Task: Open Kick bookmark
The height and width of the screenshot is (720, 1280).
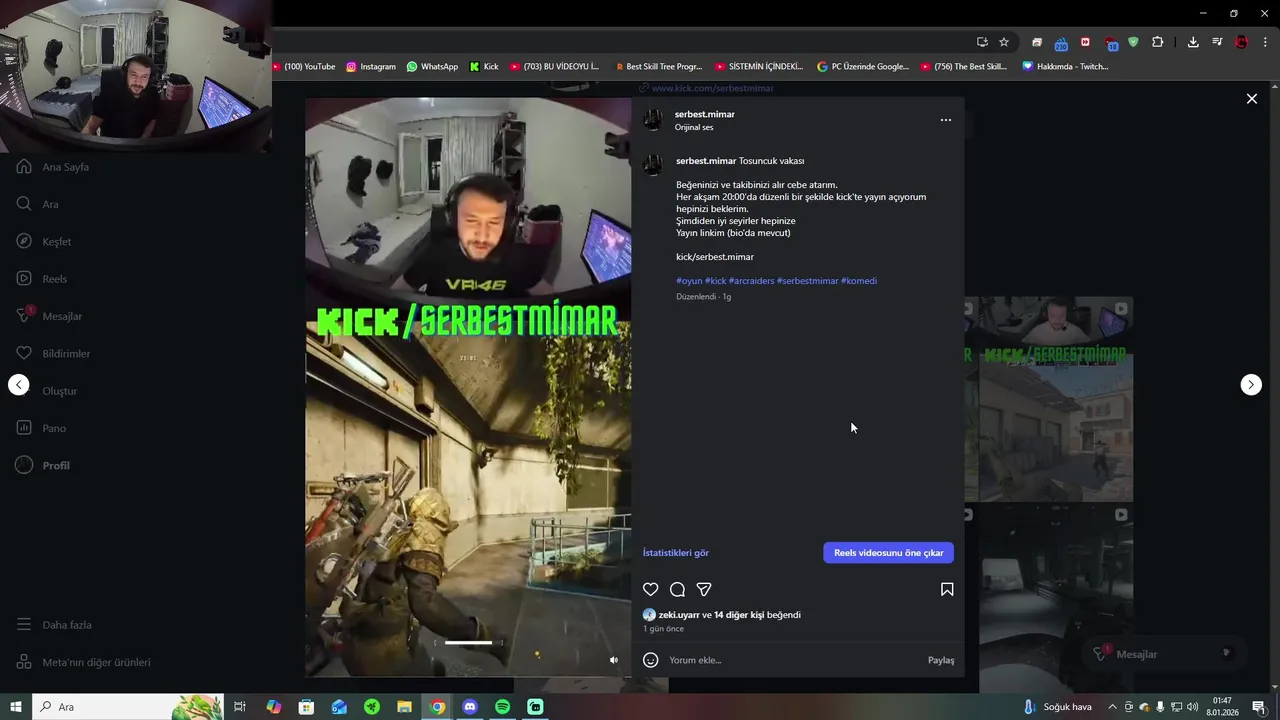Action: (484, 67)
